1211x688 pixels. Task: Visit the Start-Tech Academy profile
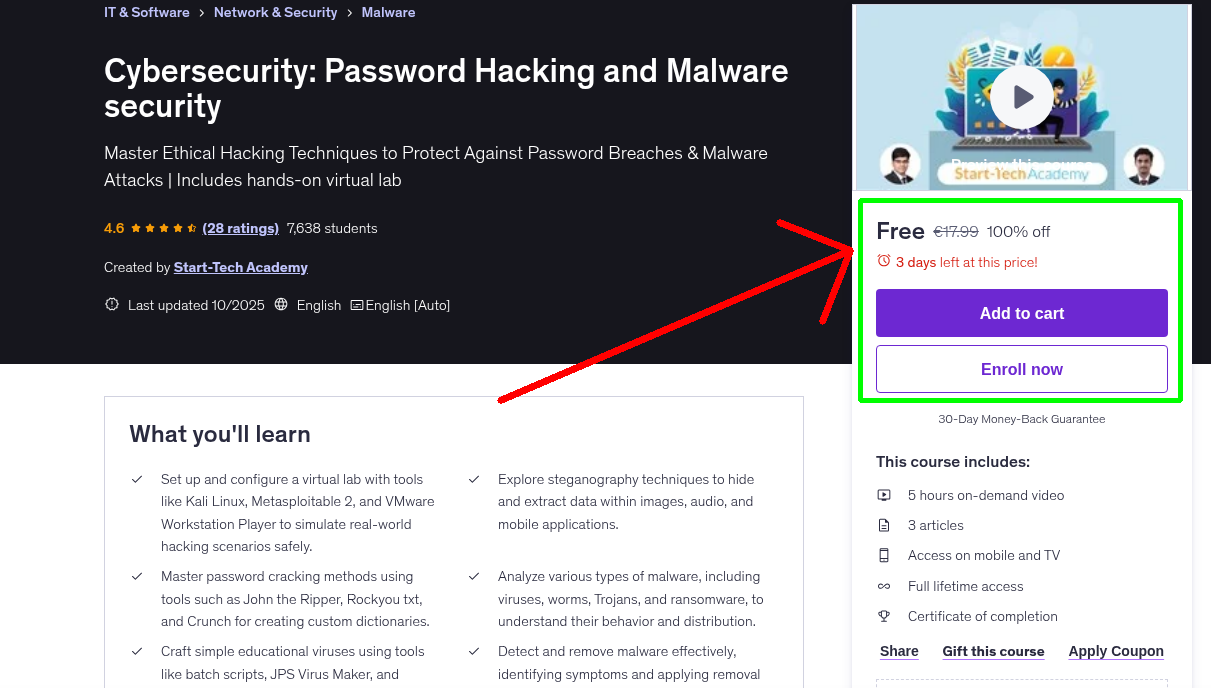click(x=240, y=267)
